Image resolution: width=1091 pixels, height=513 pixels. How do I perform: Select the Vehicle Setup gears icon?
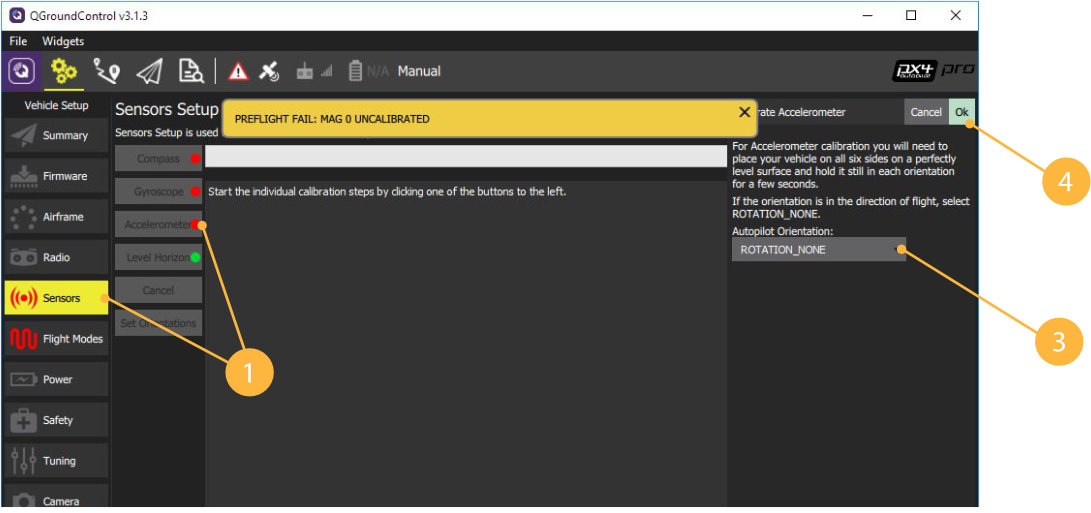point(63,72)
